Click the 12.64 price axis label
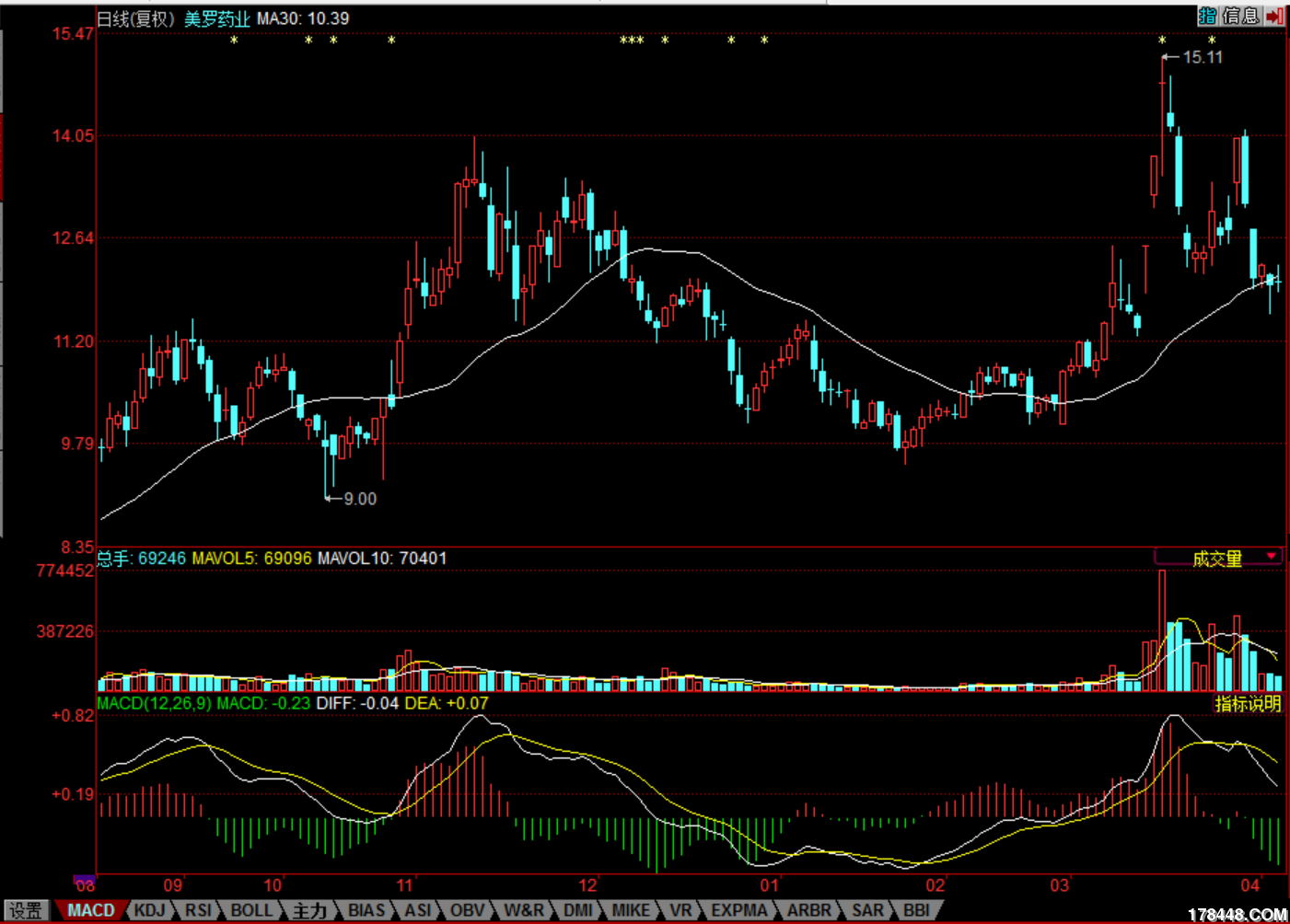 point(73,238)
